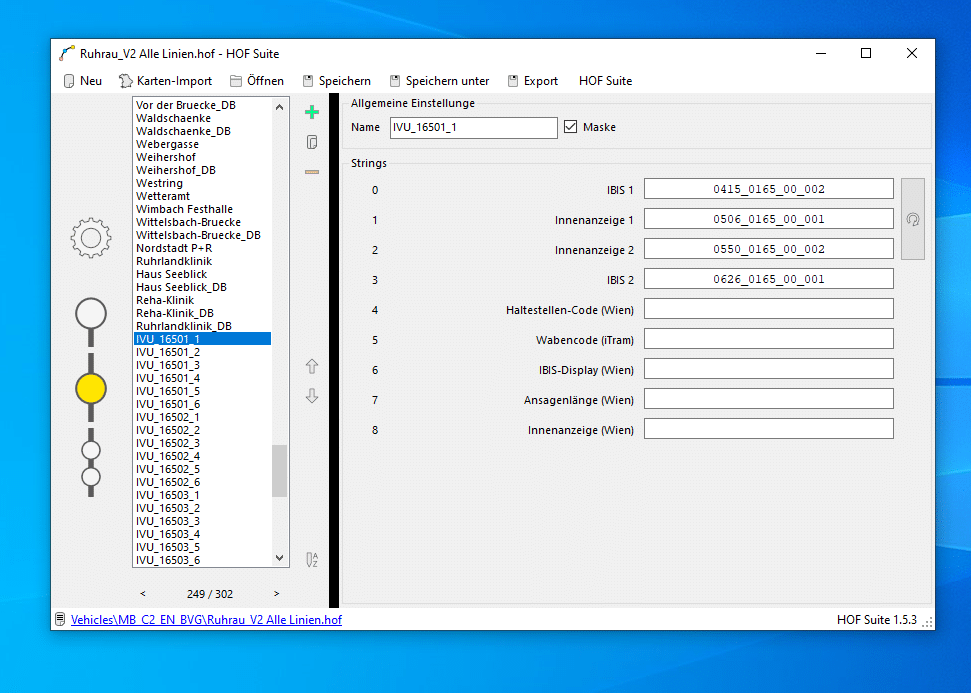
Task: Select the large white circle sidebar node
Action: (x=91, y=314)
